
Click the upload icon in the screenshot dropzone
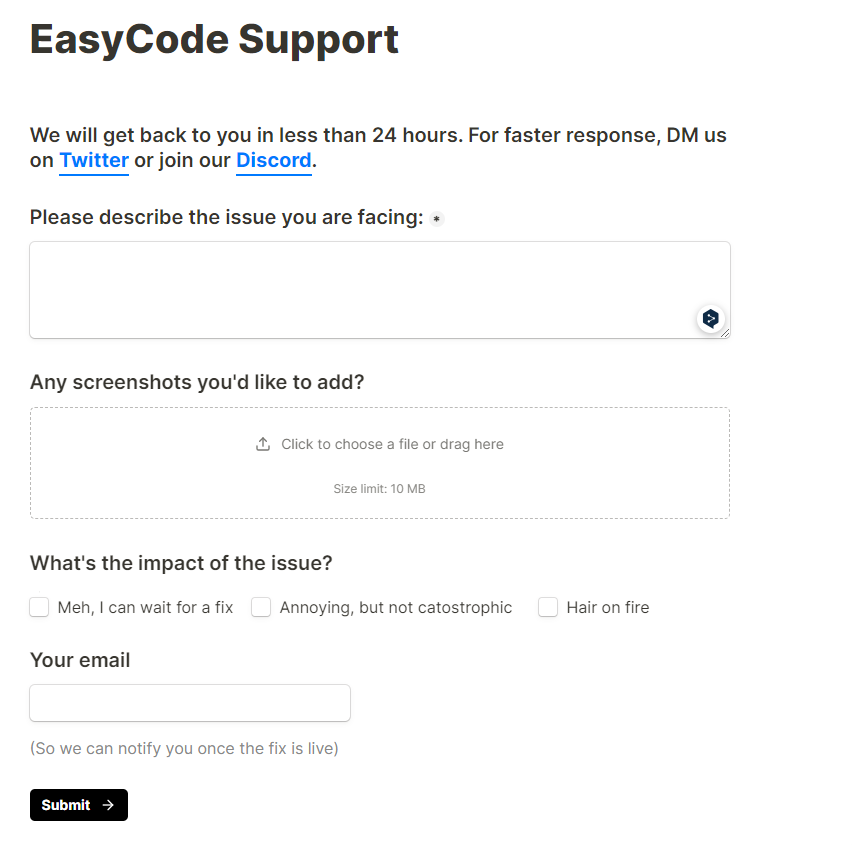(262, 443)
